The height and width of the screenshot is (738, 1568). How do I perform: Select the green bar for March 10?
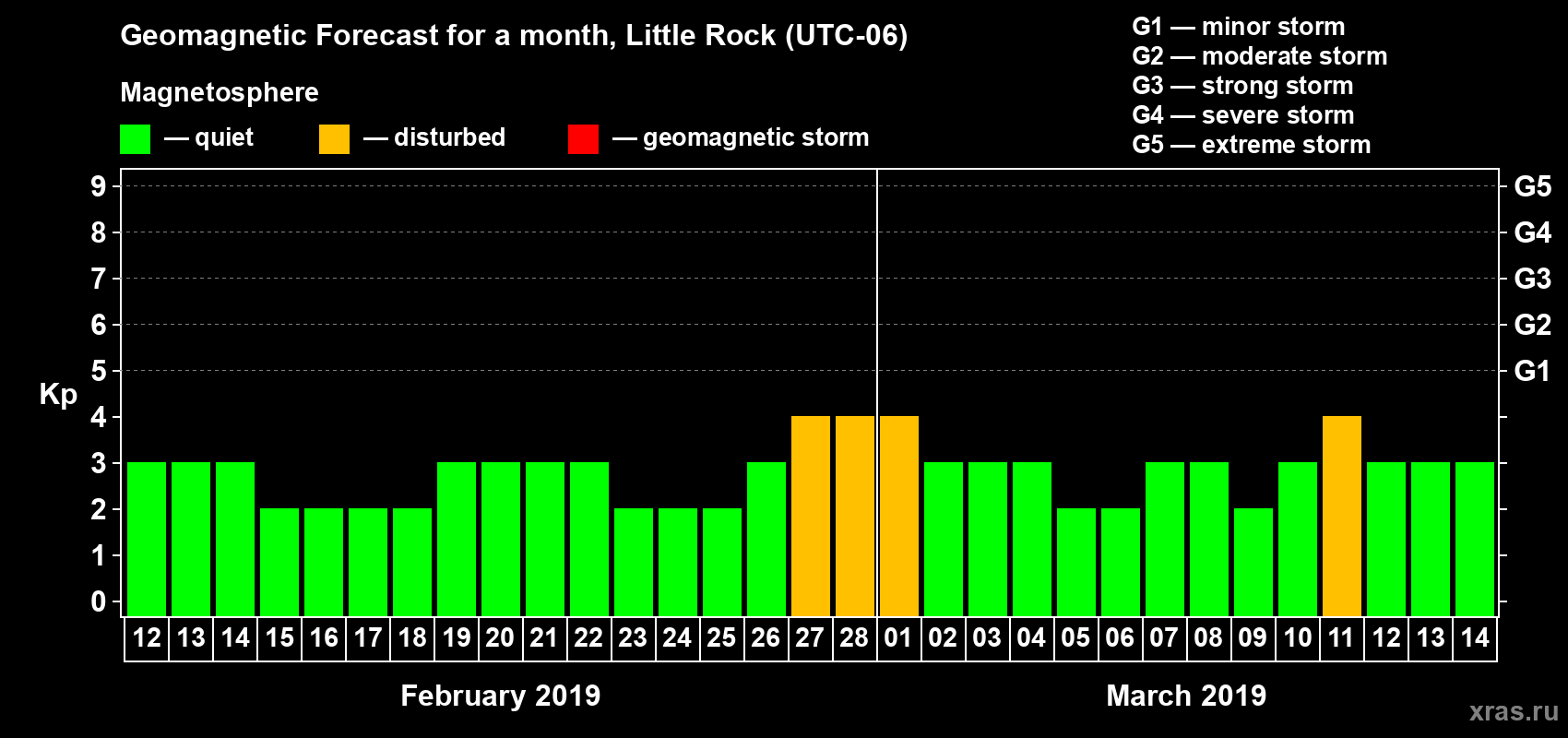coord(1298,540)
